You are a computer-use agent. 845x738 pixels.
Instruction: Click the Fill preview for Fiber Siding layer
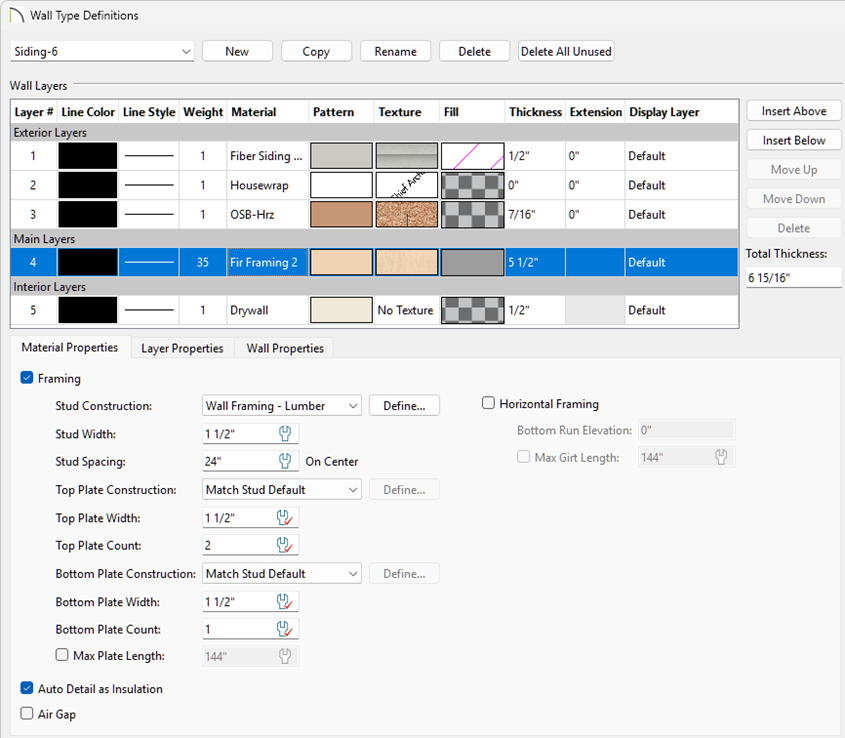tap(472, 156)
